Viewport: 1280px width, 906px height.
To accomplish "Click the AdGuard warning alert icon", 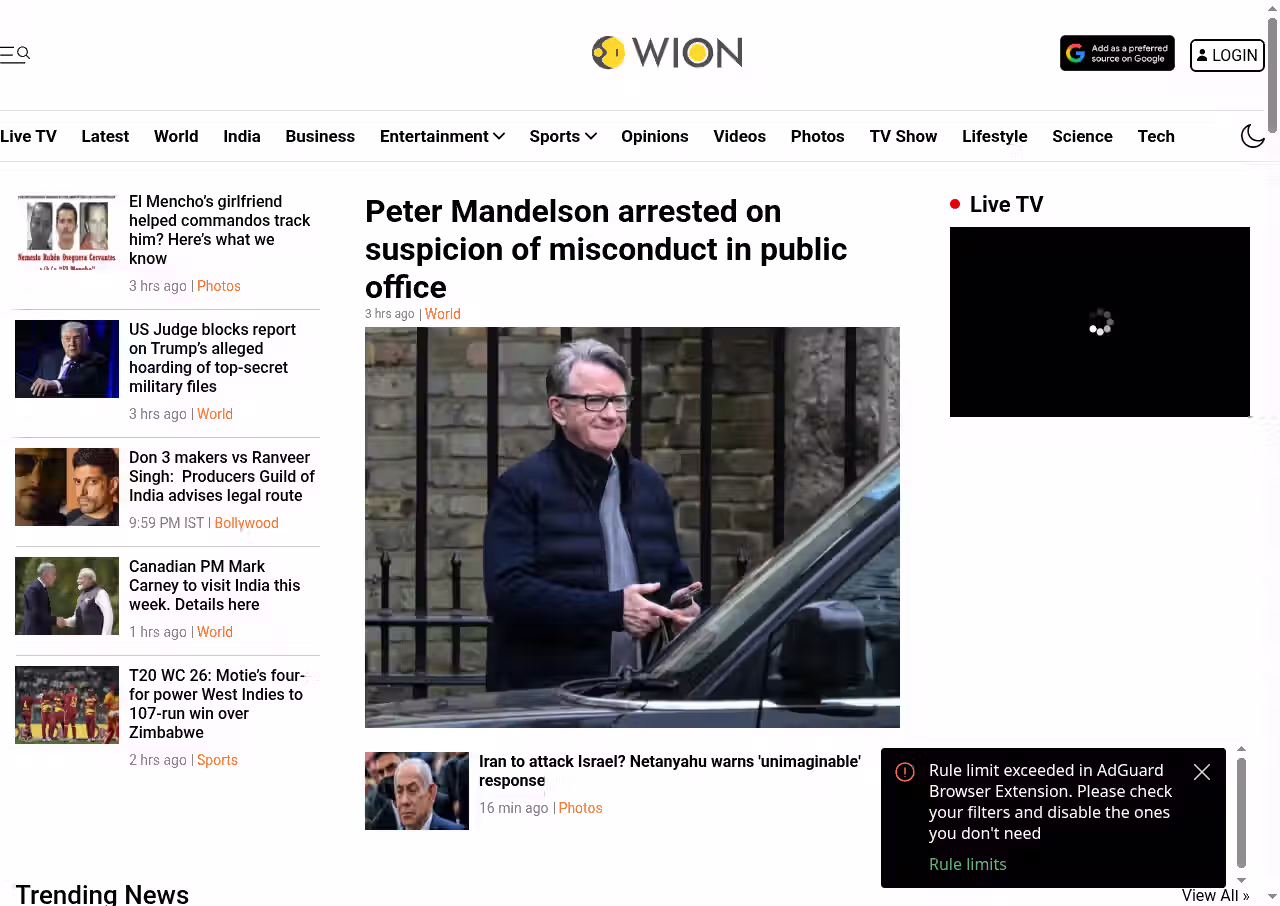I will pos(905,772).
